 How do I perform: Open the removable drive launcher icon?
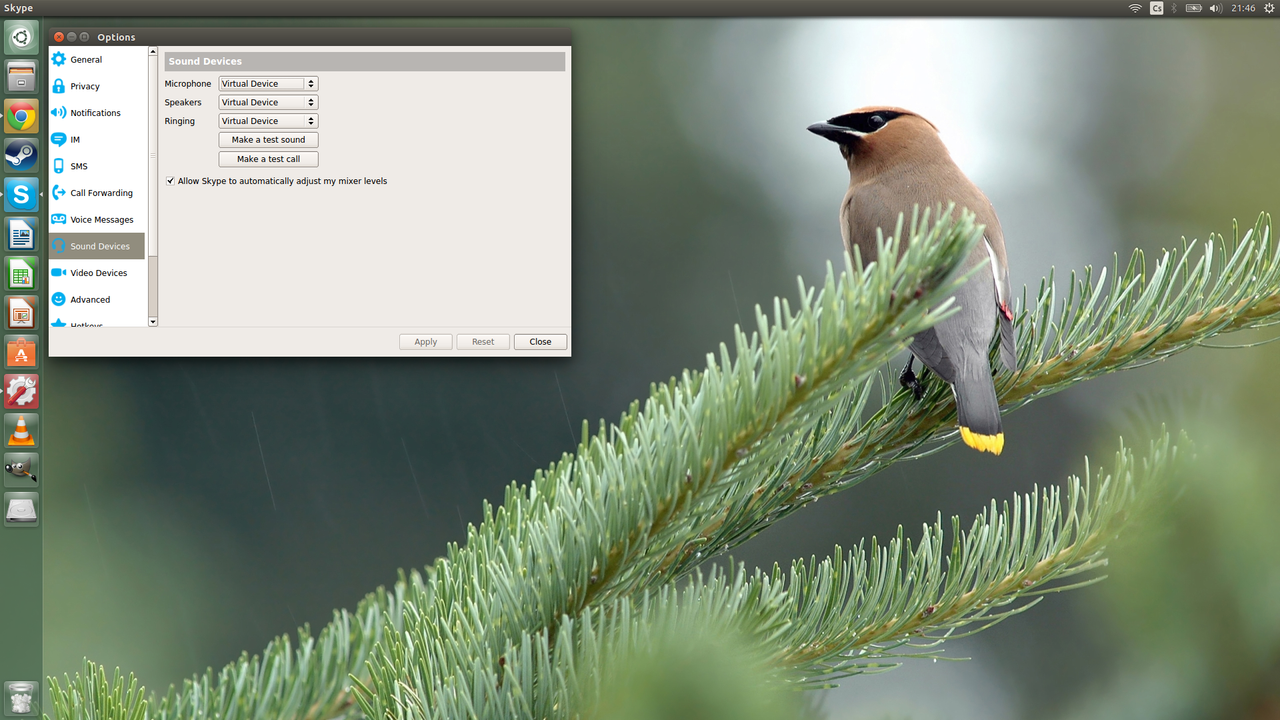tap(21, 509)
